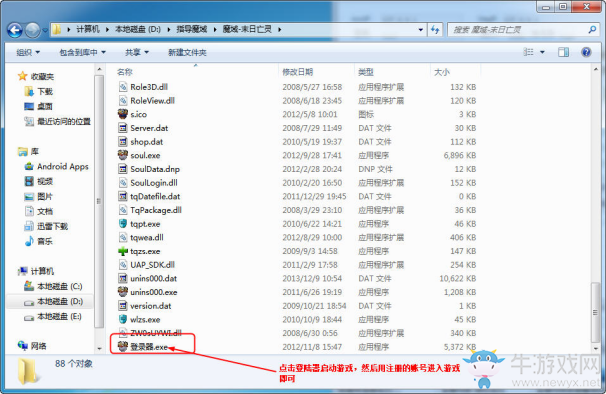Screen dimensions: 606x394
Task: Select the tqzs.exe green plus icon
Action: point(123,251)
